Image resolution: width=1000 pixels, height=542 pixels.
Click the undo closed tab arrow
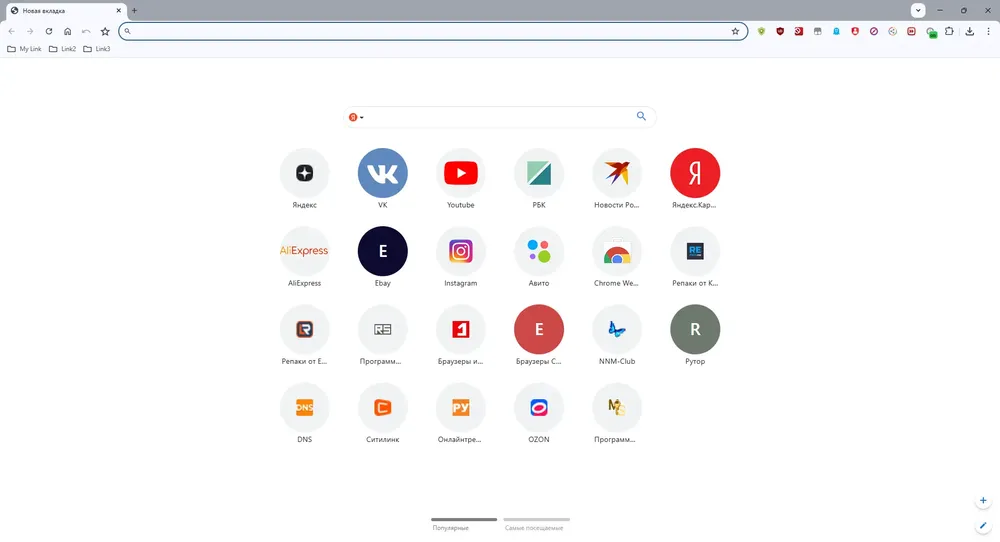pos(86,31)
